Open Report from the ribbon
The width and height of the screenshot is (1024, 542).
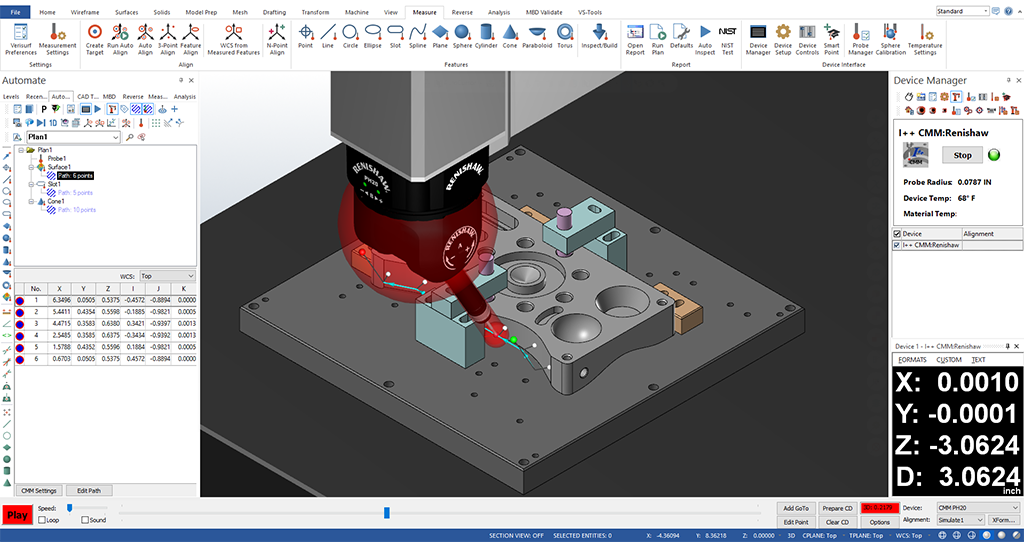click(x=635, y=39)
